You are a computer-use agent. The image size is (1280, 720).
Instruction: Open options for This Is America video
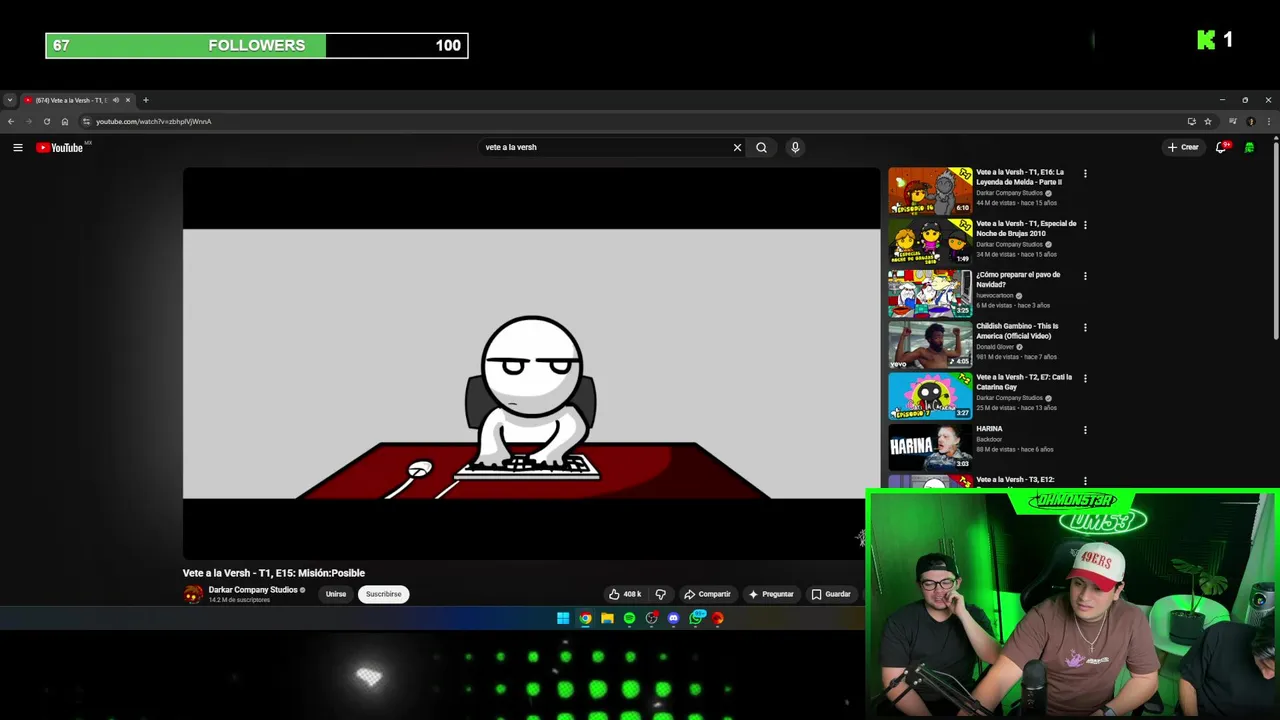1085,328
